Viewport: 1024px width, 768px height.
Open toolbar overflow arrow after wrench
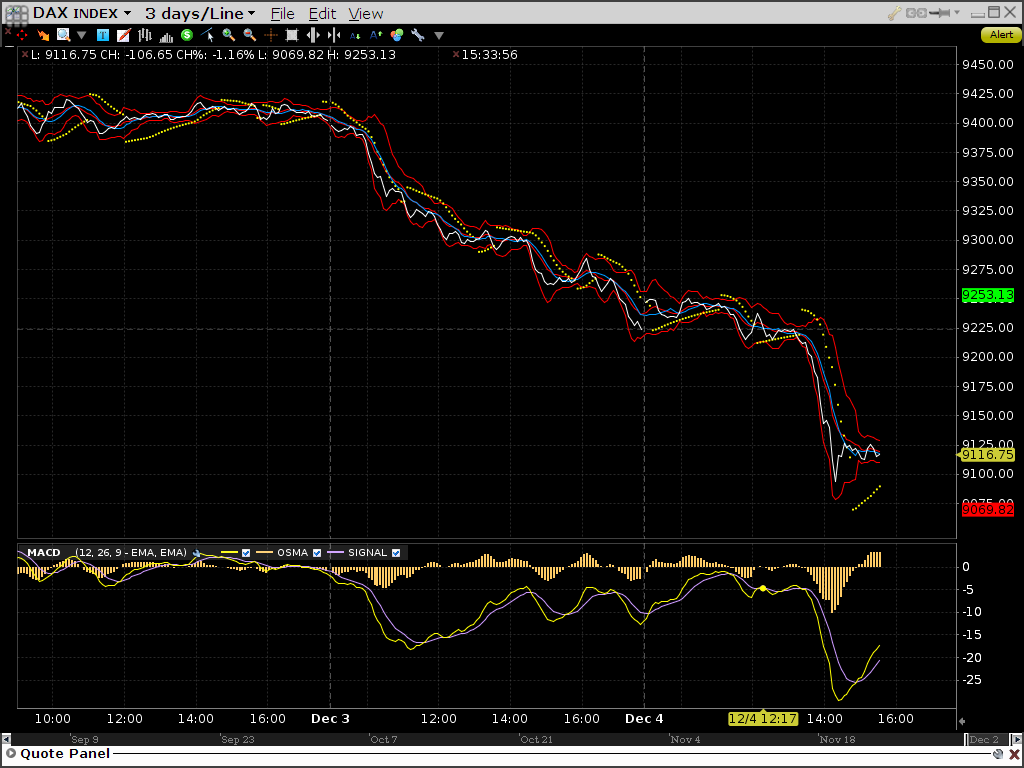click(439, 36)
